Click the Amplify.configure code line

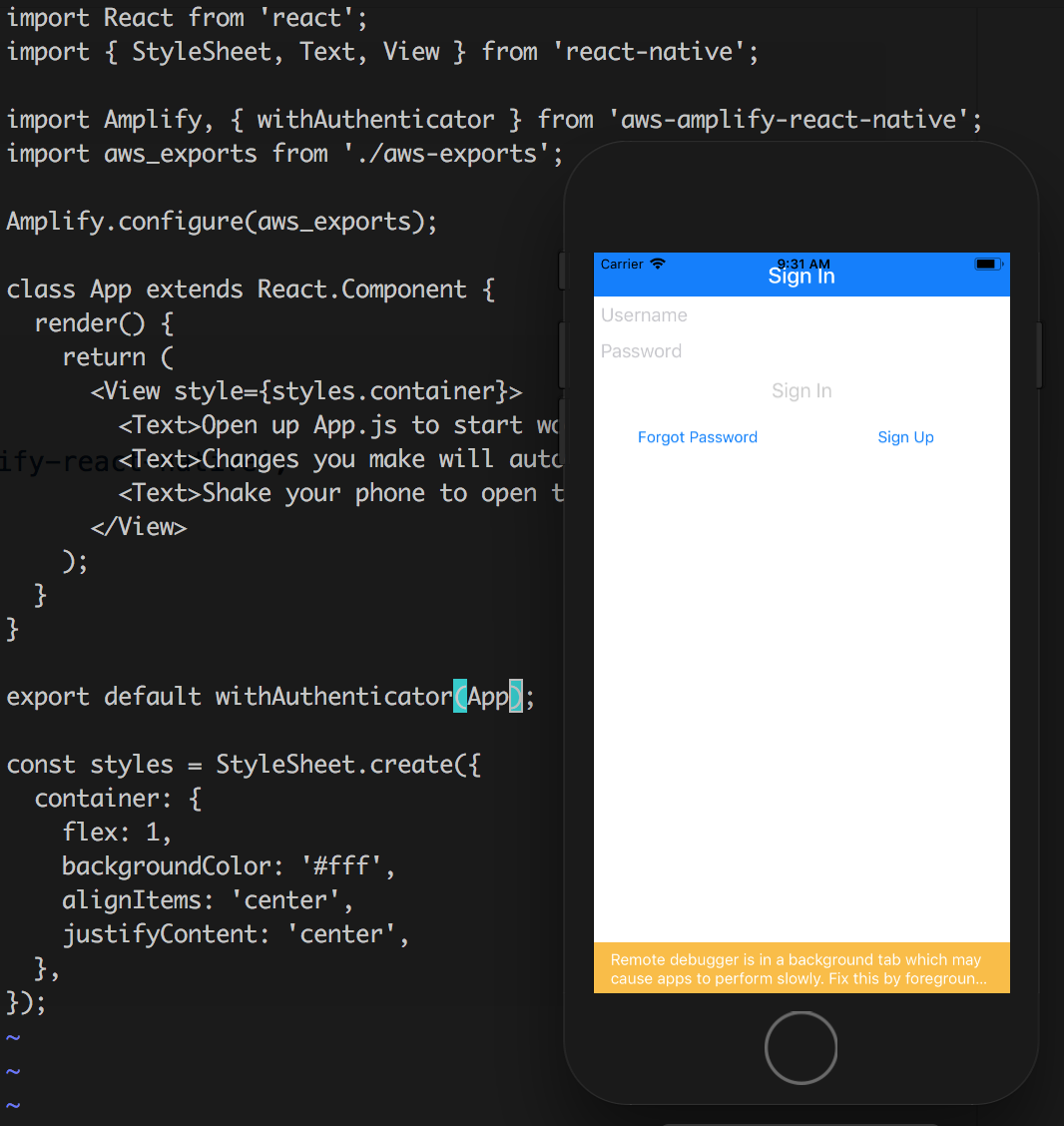(222, 222)
